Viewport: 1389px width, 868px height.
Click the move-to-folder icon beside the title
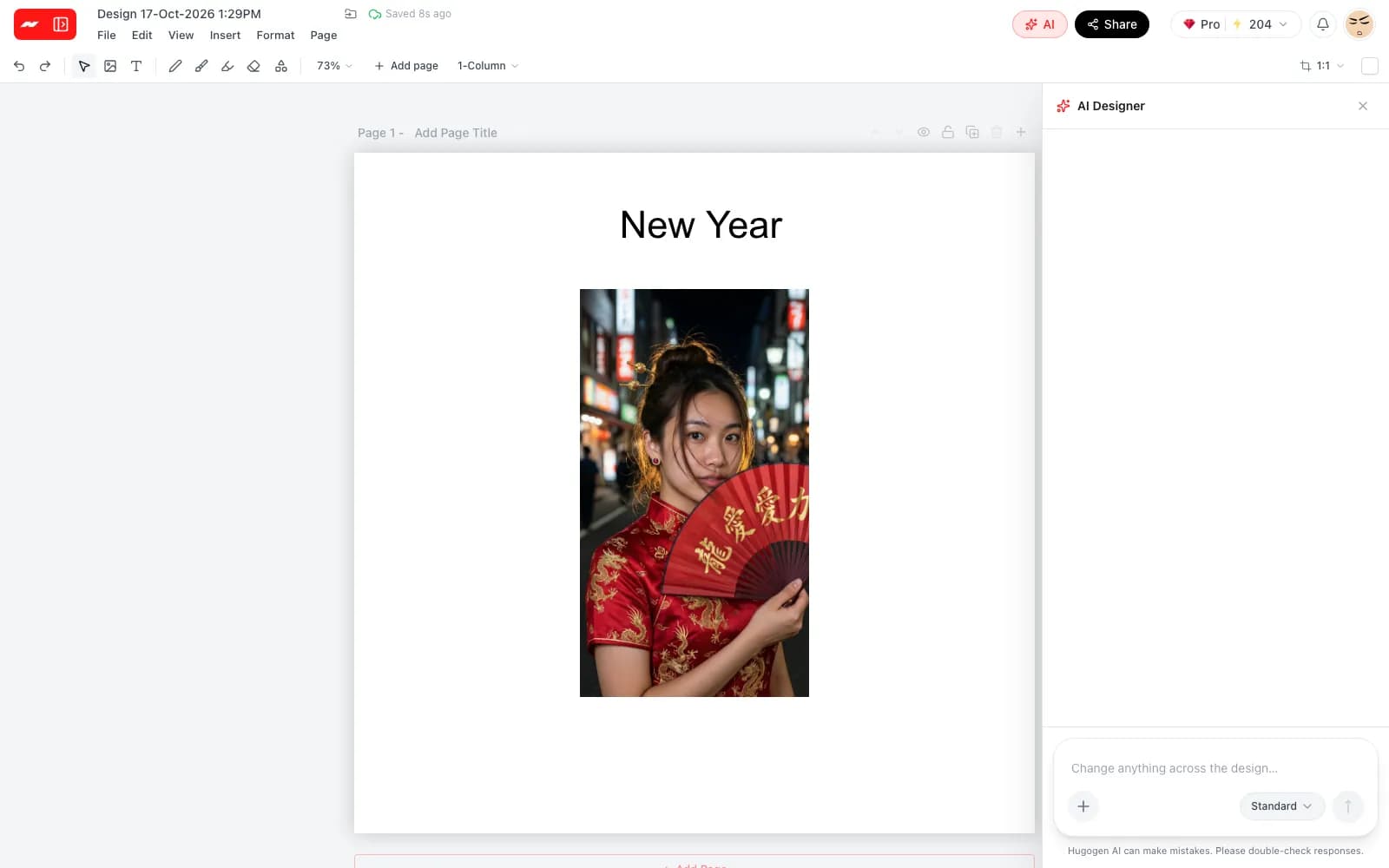pyautogui.click(x=351, y=14)
